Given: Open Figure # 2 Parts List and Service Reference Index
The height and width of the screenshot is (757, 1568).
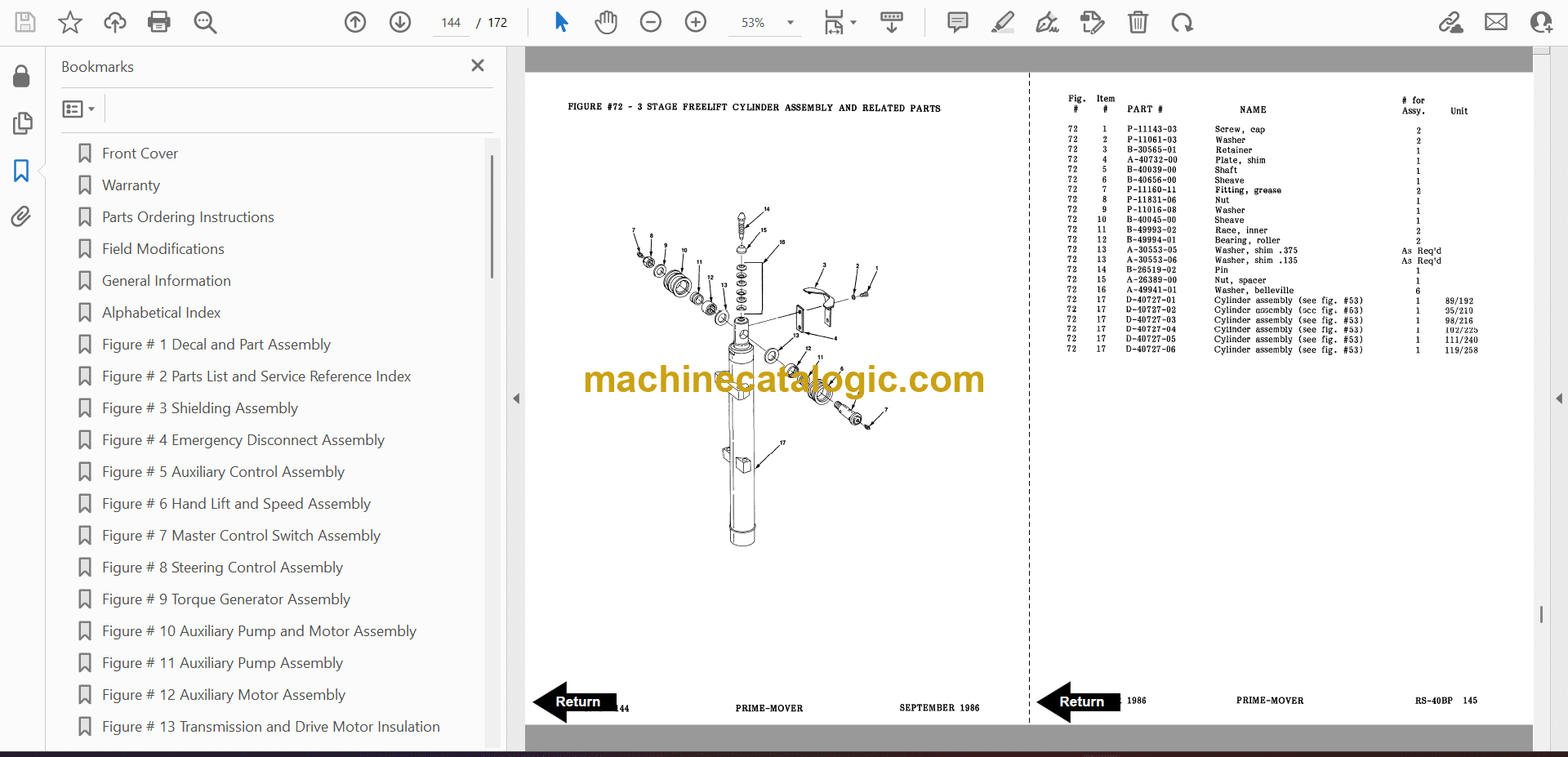Looking at the screenshot, I should tap(256, 376).
